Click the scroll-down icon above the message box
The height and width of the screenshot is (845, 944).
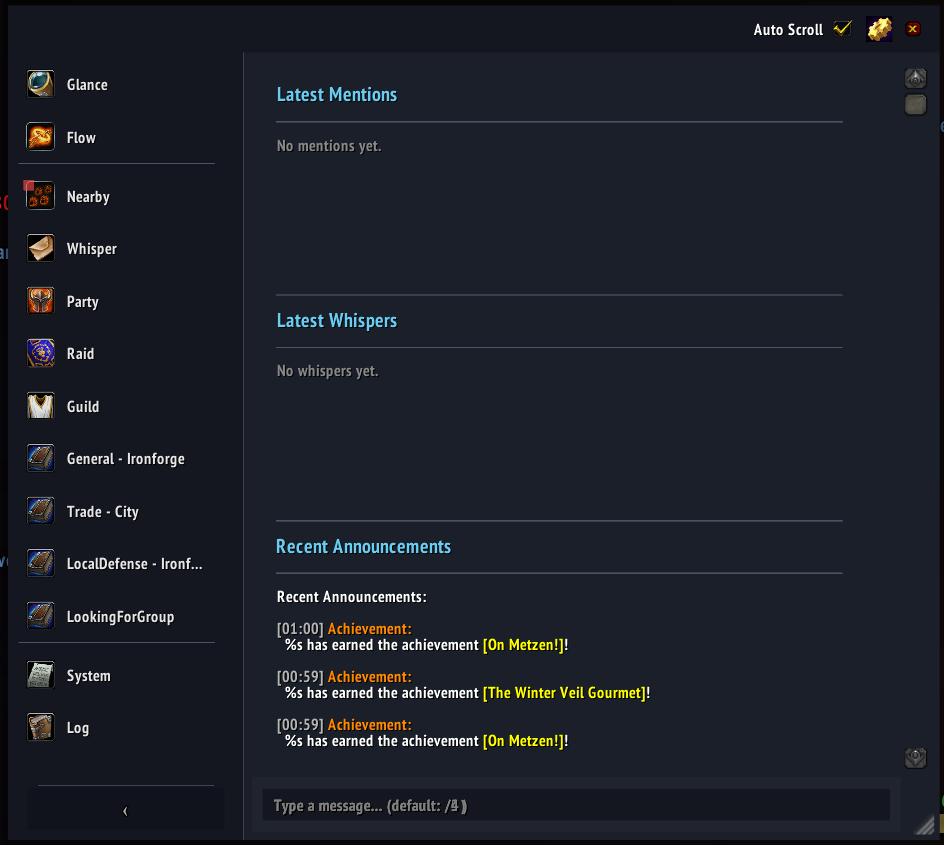915,758
